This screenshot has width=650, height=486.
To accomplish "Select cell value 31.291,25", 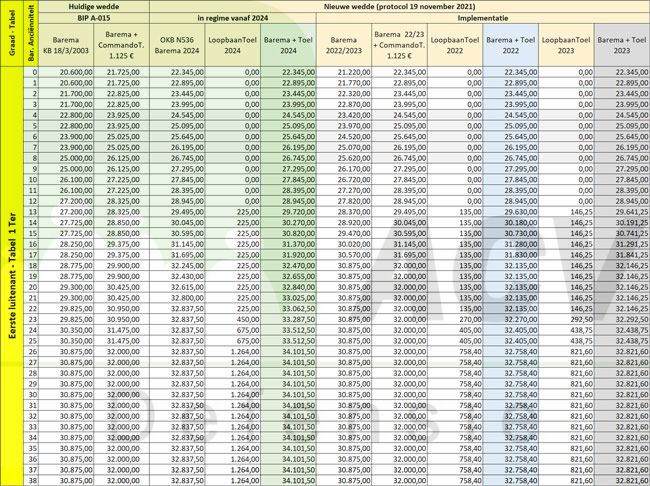I will pyautogui.click(x=632, y=244).
